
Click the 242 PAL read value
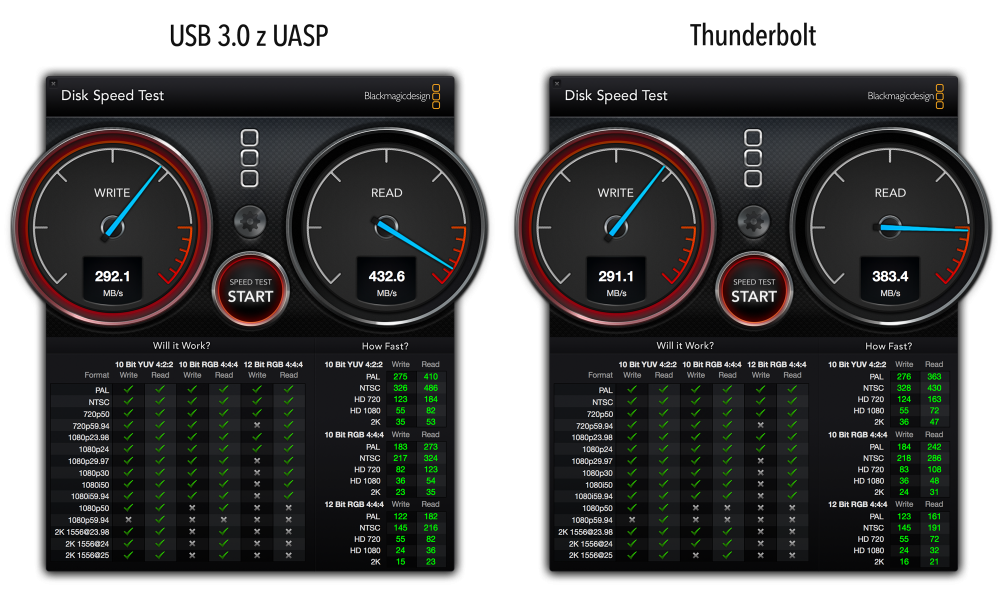[x=934, y=446]
